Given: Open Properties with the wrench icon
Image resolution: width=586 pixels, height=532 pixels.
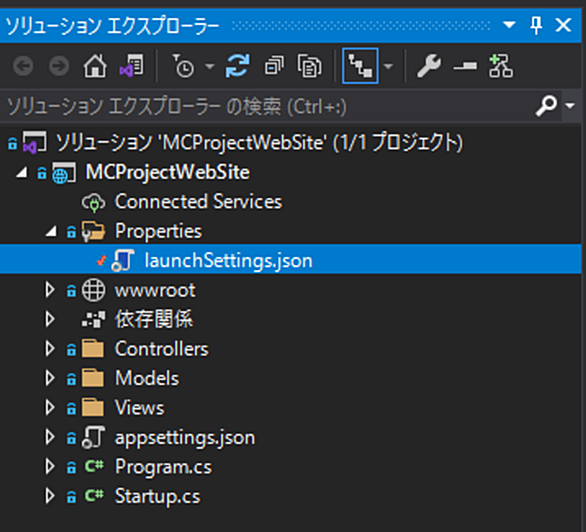Looking at the screenshot, I should (429, 66).
